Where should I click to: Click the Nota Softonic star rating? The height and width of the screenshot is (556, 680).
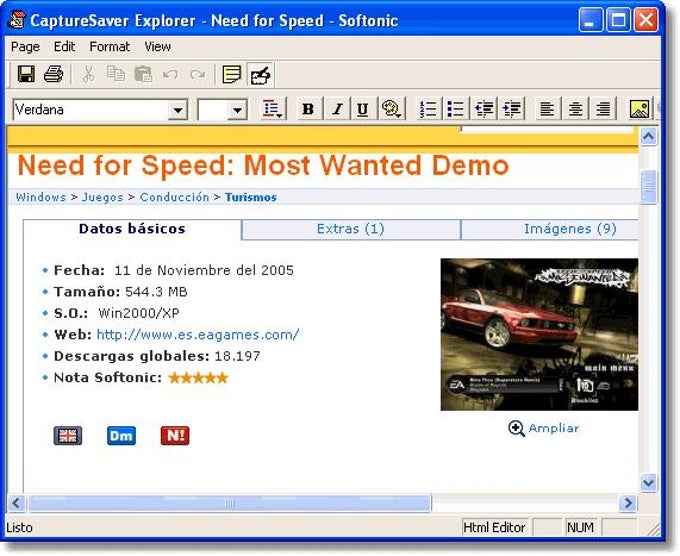tap(198, 378)
